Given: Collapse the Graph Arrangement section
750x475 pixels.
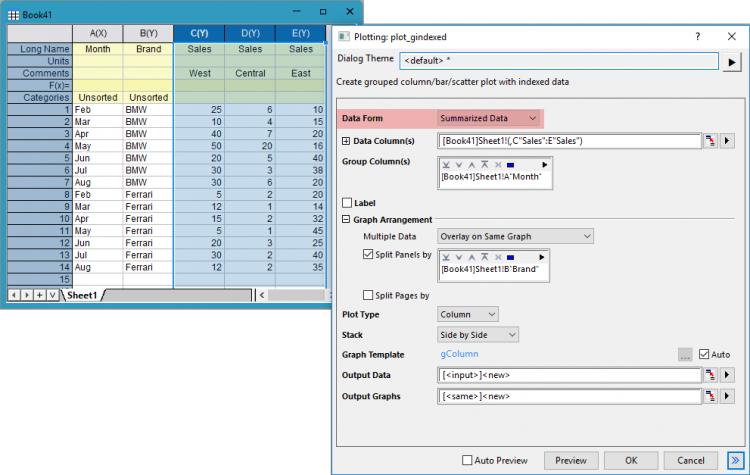Looking at the screenshot, I should coord(346,220).
